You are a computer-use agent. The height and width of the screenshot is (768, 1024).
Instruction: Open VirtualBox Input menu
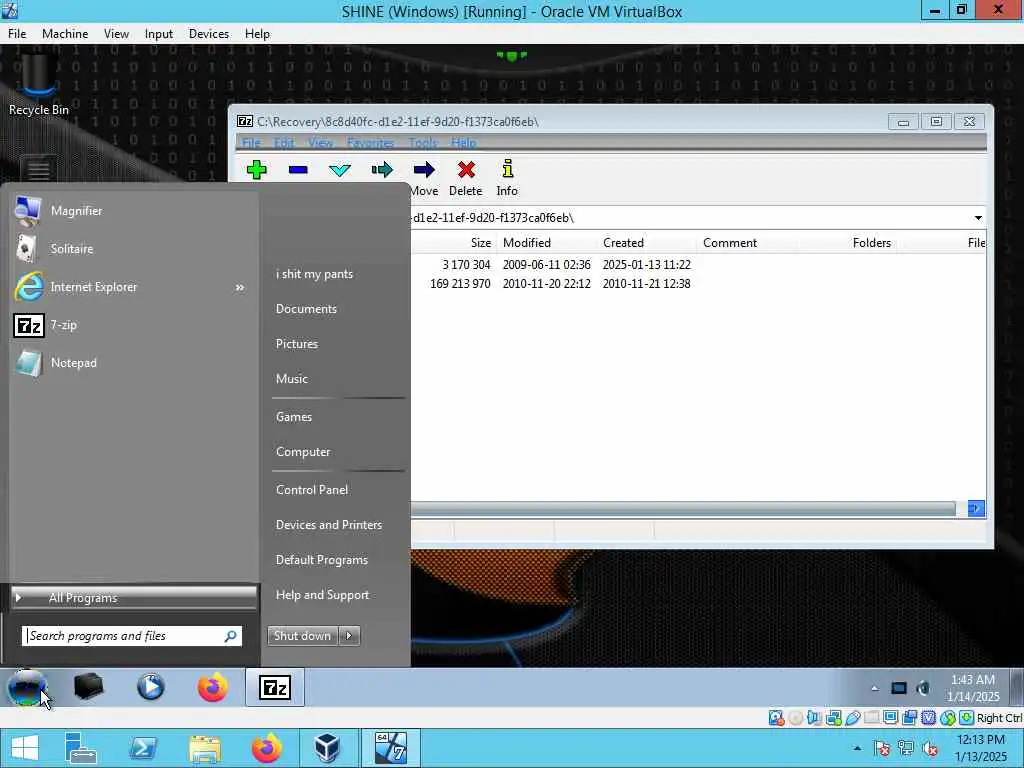pos(159,34)
